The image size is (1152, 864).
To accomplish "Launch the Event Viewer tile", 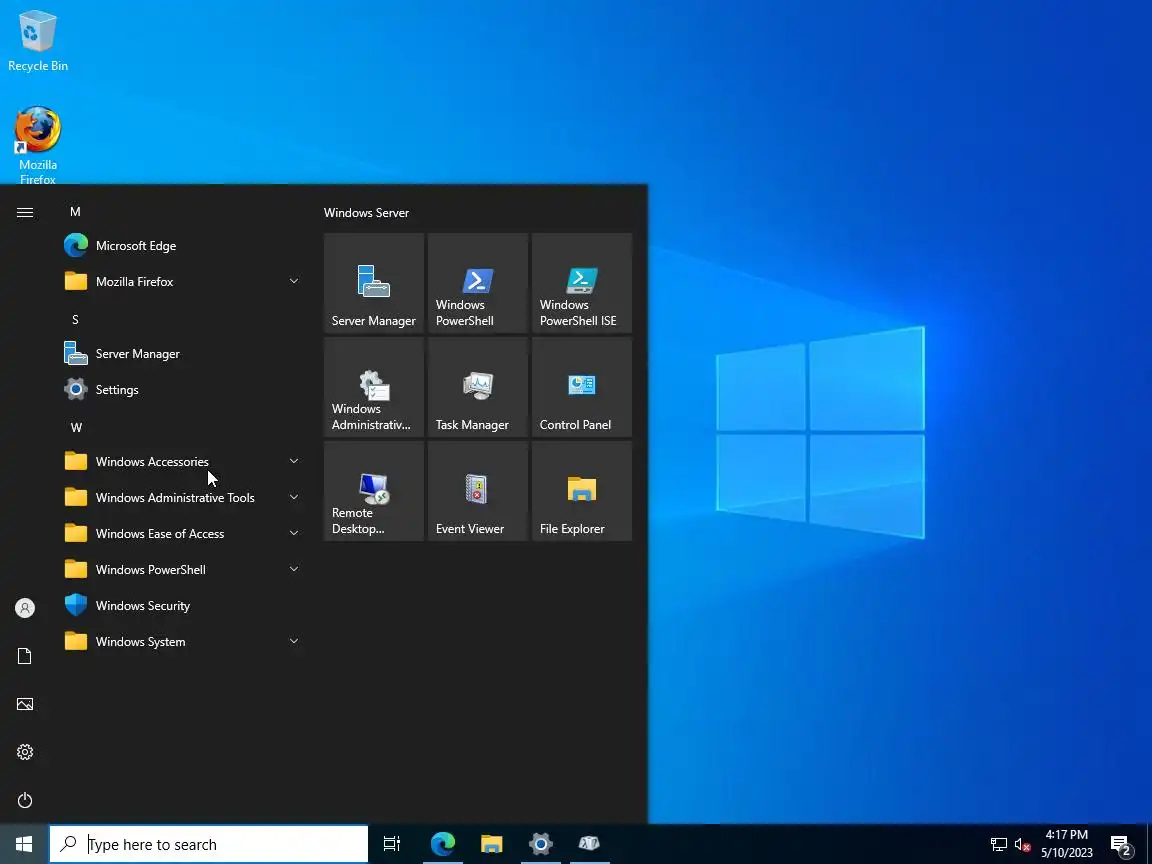I will point(478,491).
